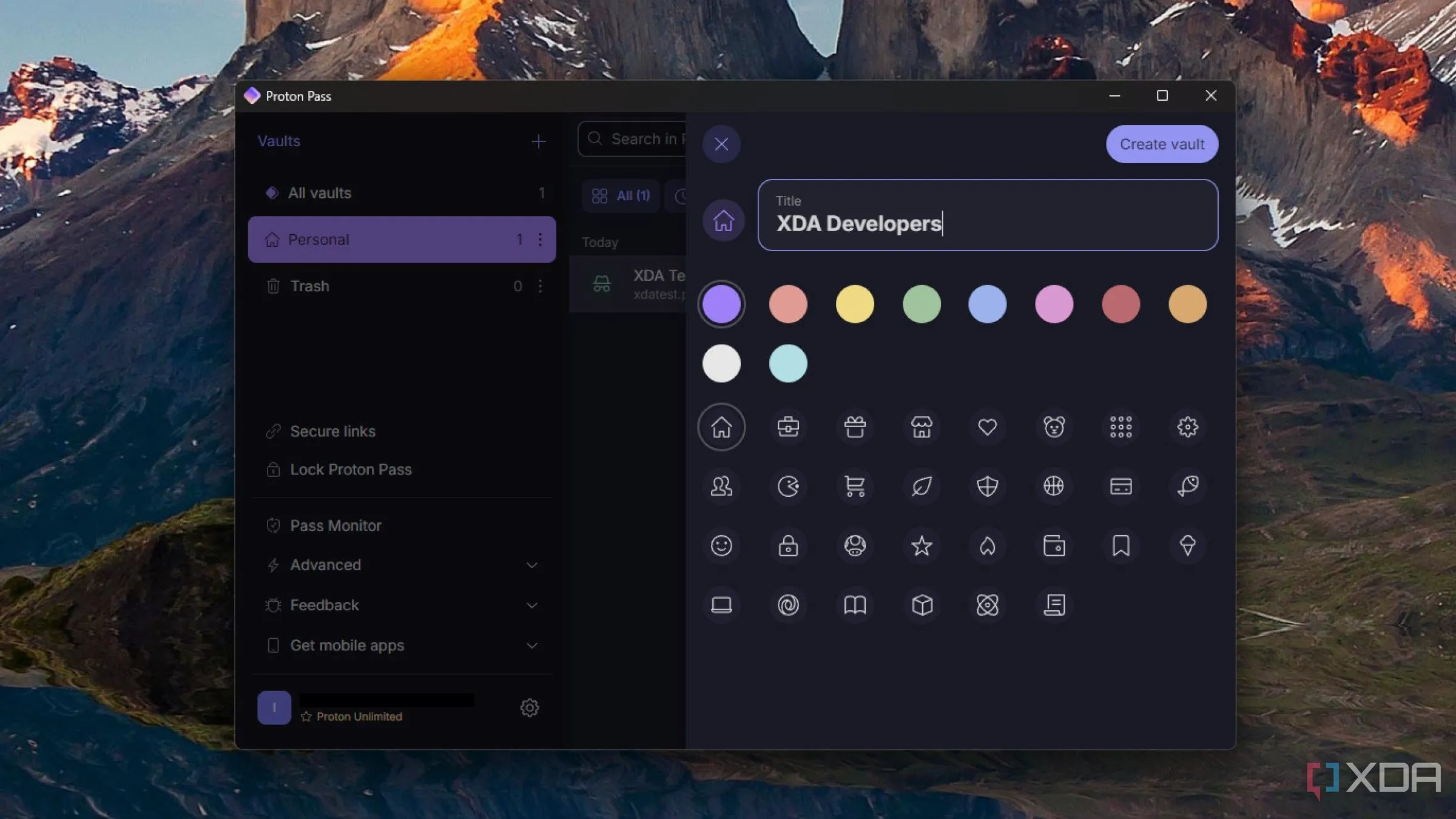Choose the star vault icon
This screenshot has width=1456, height=819.
click(x=922, y=545)
